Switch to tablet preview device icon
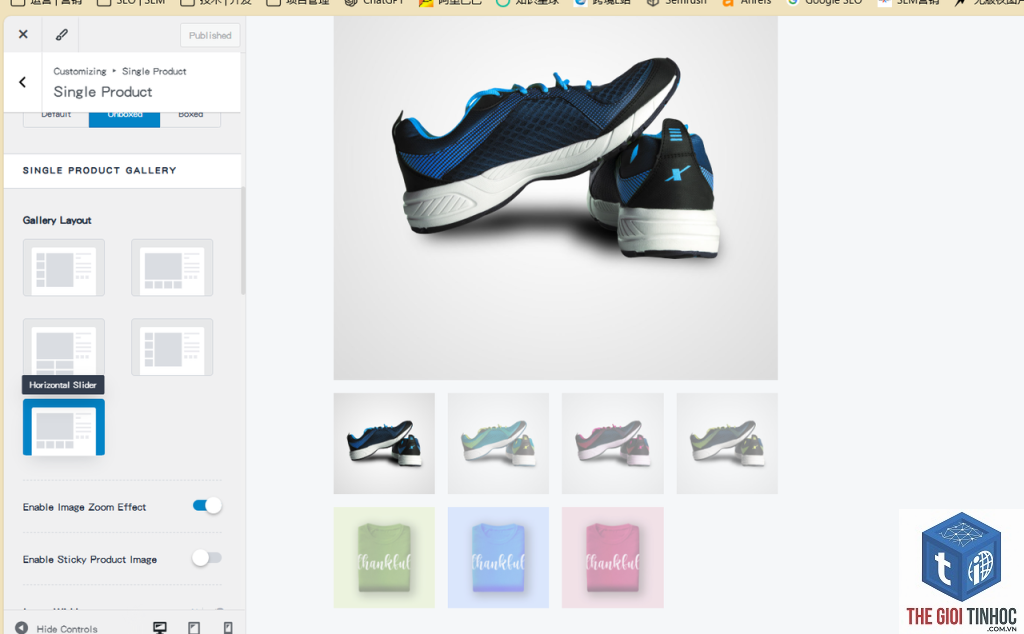 point(194,627)
